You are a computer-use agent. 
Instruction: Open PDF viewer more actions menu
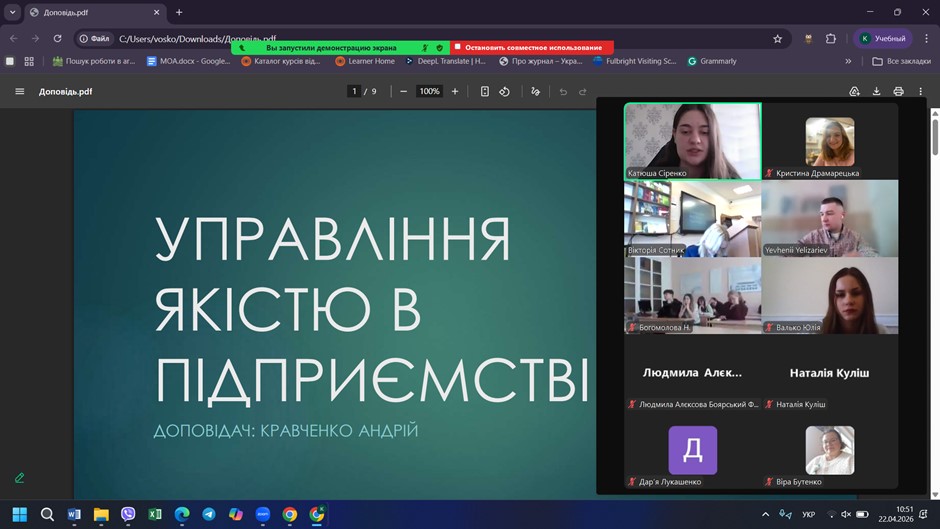920,91
